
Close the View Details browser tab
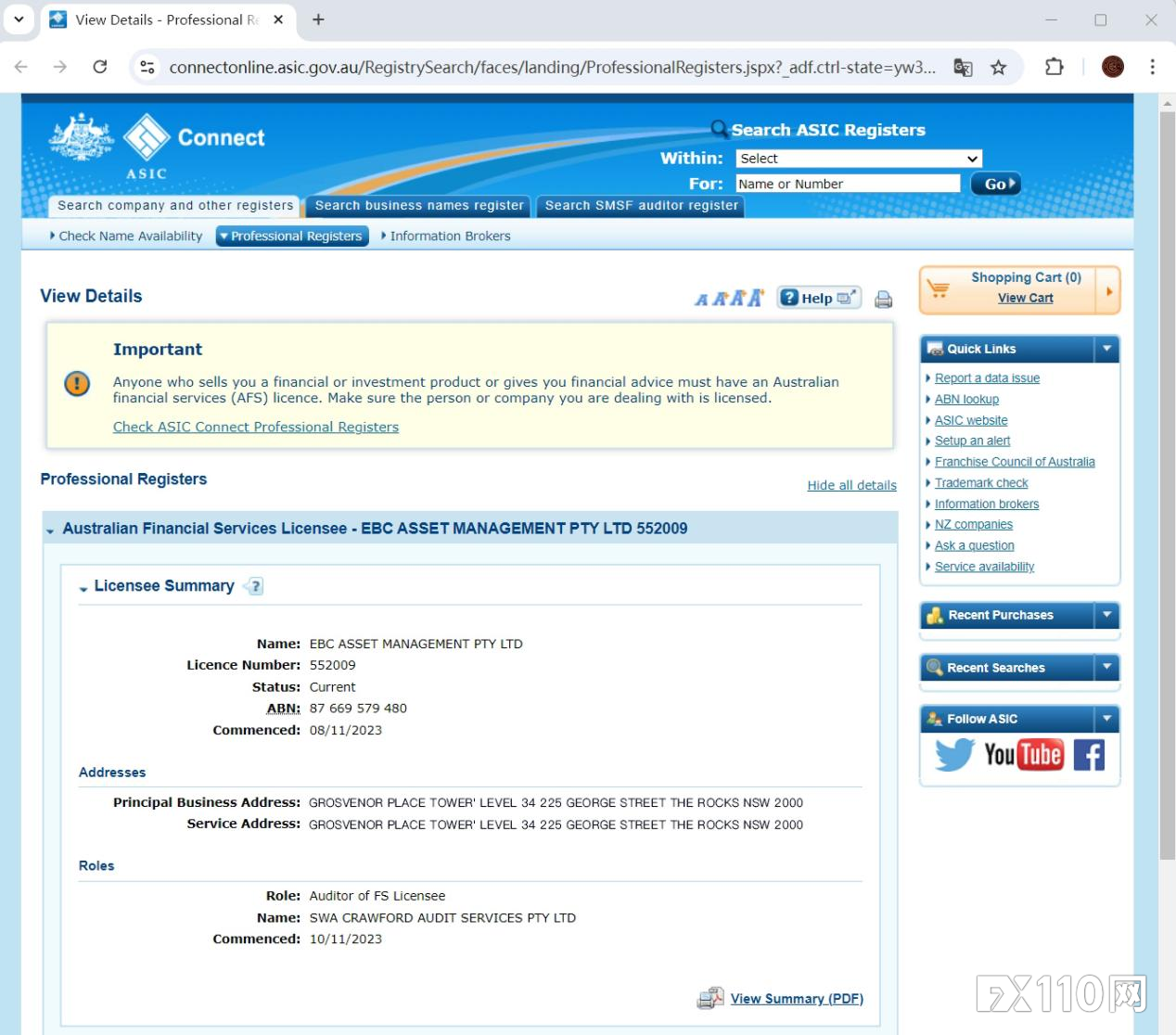(x=278, y=19)
